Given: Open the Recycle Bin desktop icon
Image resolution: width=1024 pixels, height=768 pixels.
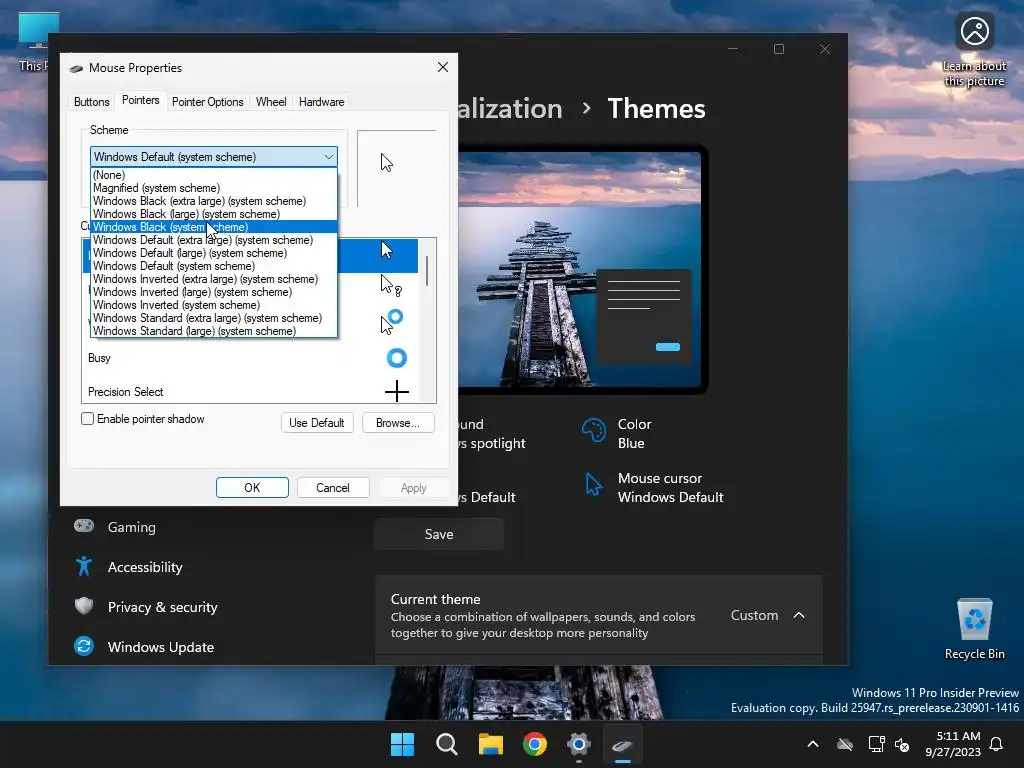Looking at the screenshot, I should 974,628.
